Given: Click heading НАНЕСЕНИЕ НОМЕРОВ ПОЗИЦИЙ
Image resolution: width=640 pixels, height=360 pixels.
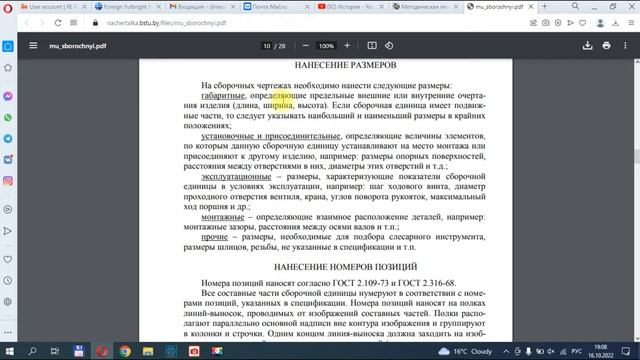Looking at the screenshot, I should tap(345, 267).
